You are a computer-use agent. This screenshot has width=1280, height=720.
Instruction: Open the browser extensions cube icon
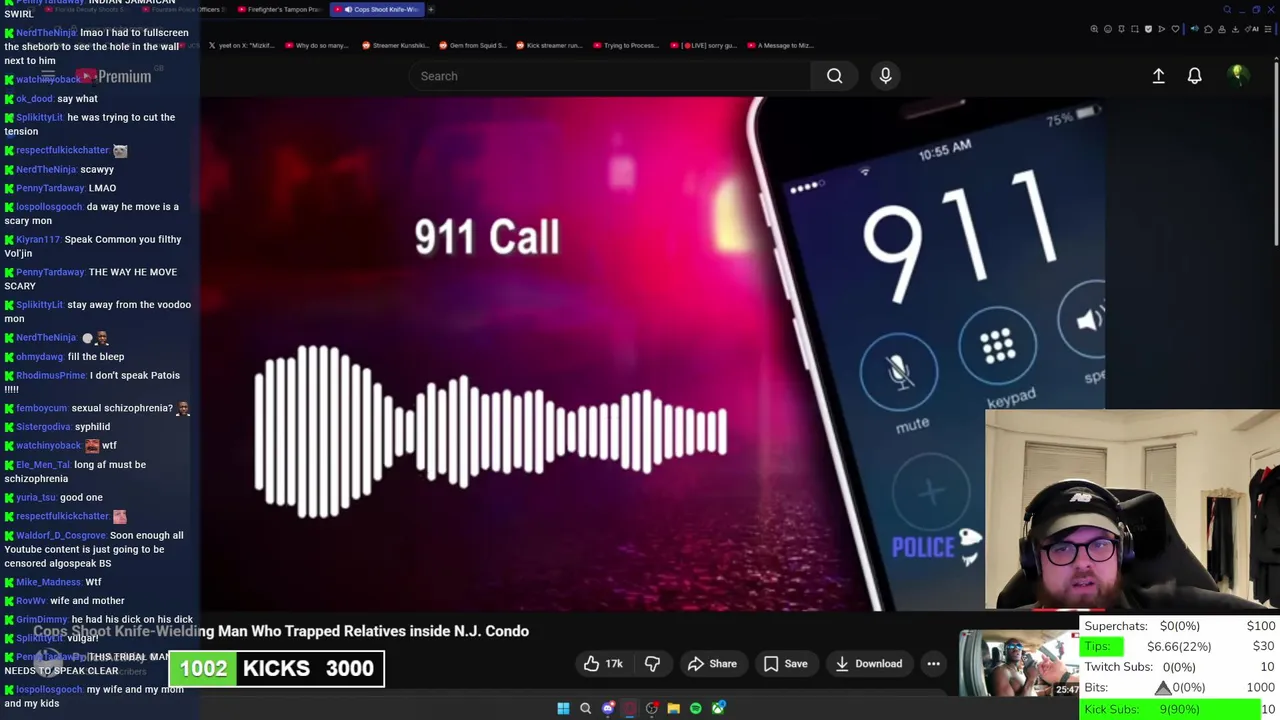(1208, 29)
